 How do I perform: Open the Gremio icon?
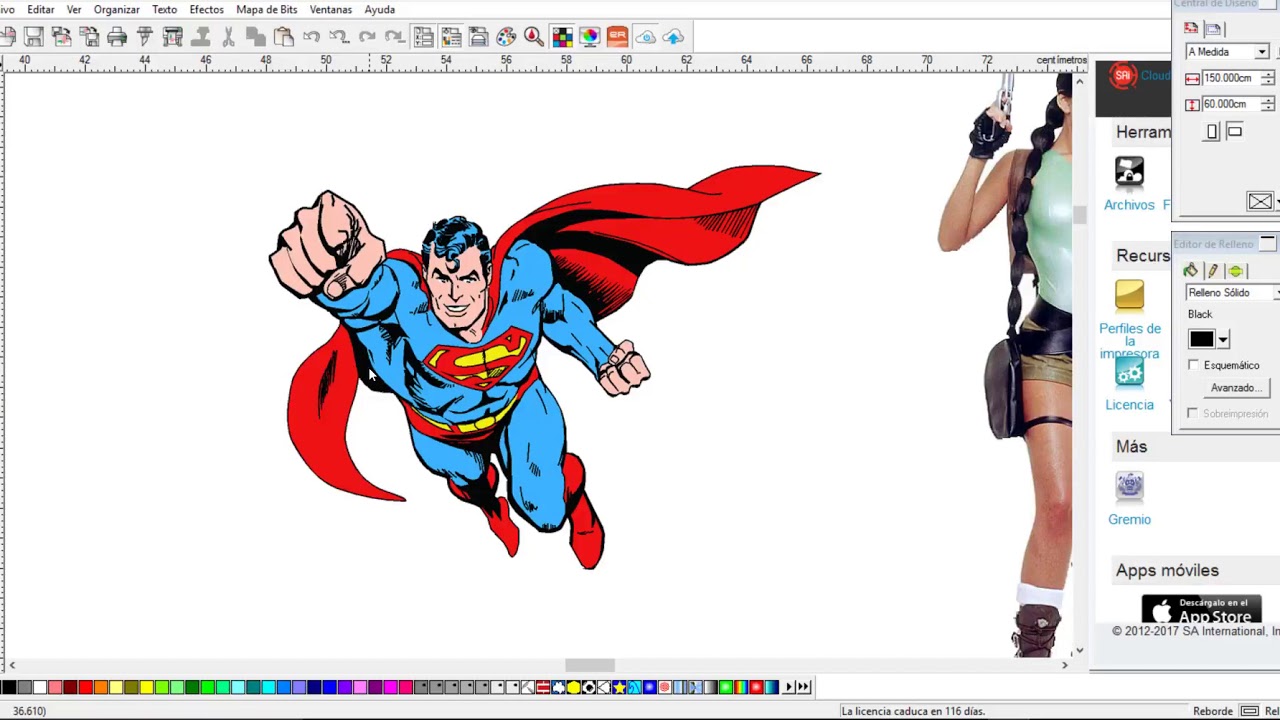(1129, 486)
